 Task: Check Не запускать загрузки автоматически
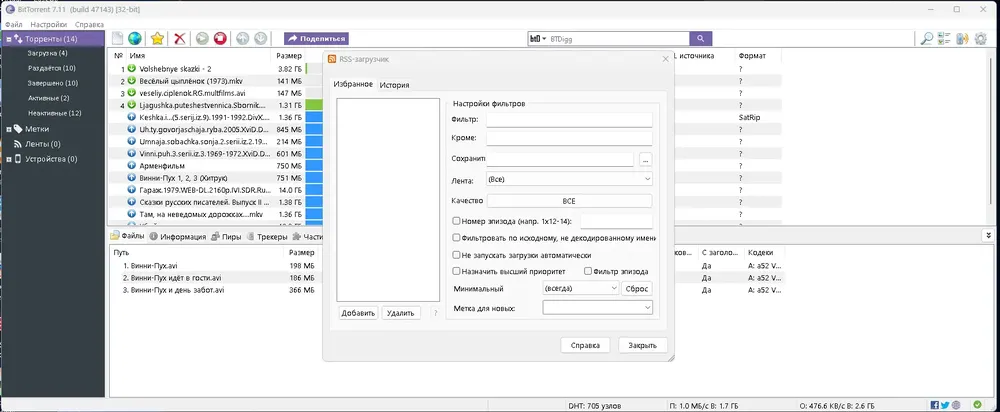[456, 254]
